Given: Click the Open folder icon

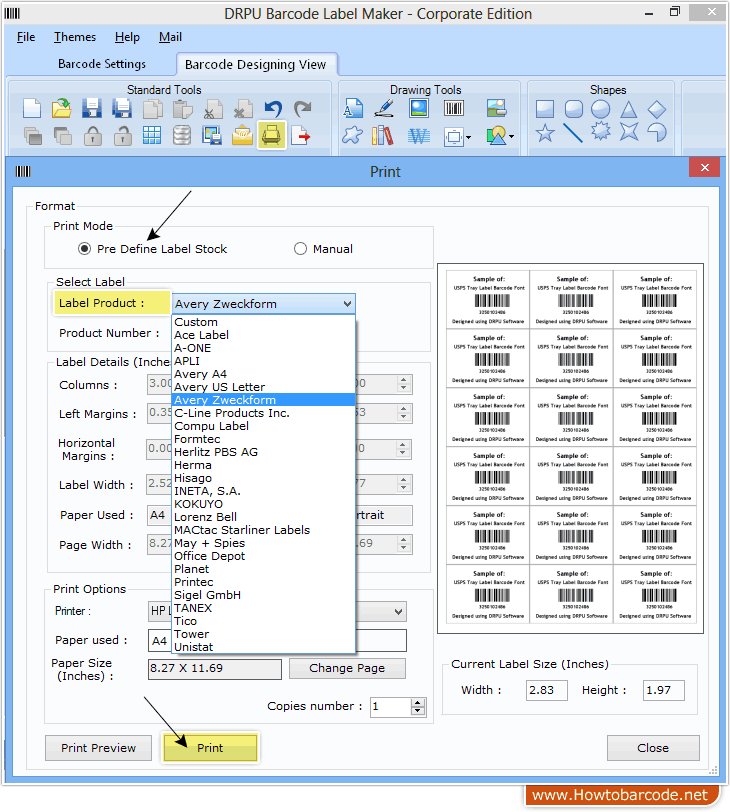Looking at the screenshot, I should tap(62, 109).
